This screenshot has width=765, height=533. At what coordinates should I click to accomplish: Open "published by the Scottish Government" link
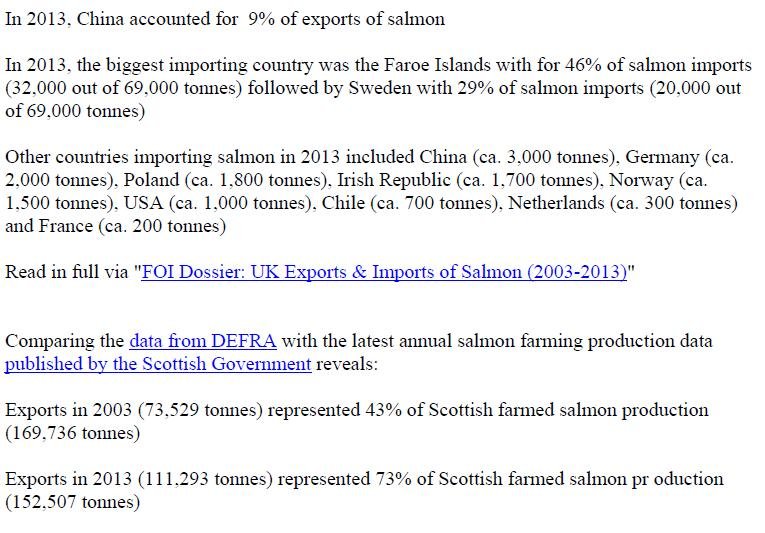tap(158, 364)
